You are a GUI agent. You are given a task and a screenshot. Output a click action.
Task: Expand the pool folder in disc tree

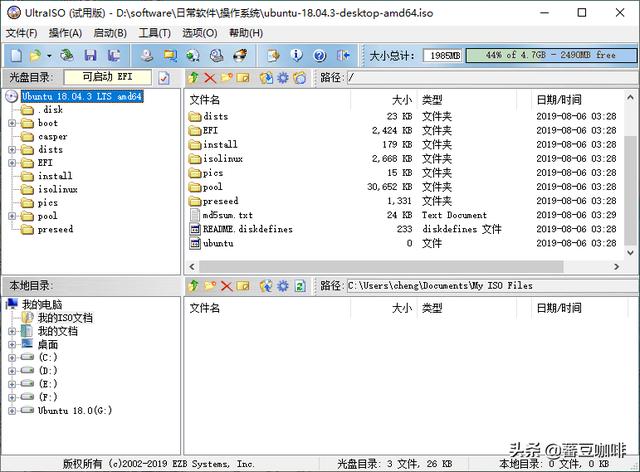(x=12, y=216)
